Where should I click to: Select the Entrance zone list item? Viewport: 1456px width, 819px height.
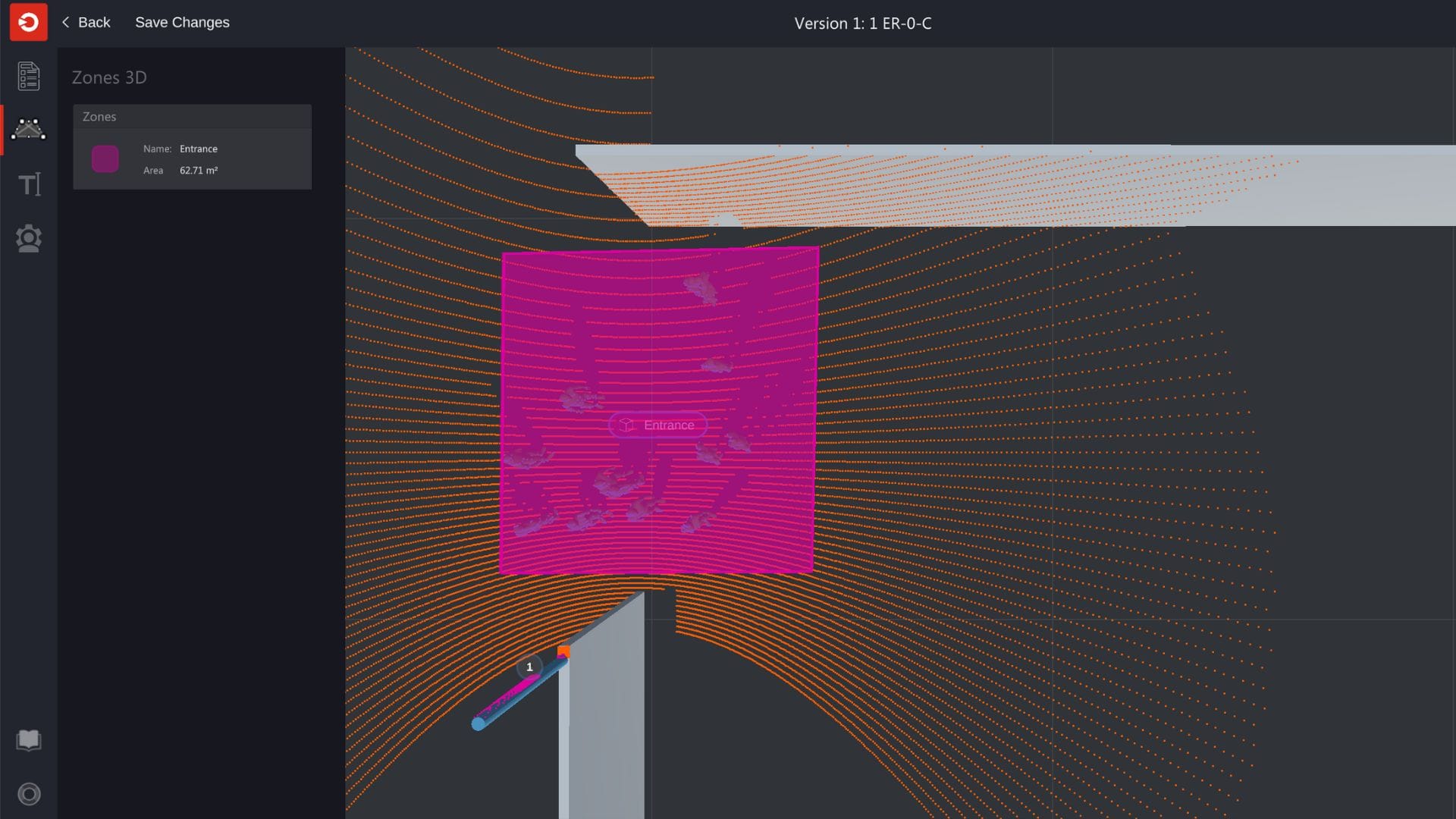pyautogui.click(x=192, y=159)
